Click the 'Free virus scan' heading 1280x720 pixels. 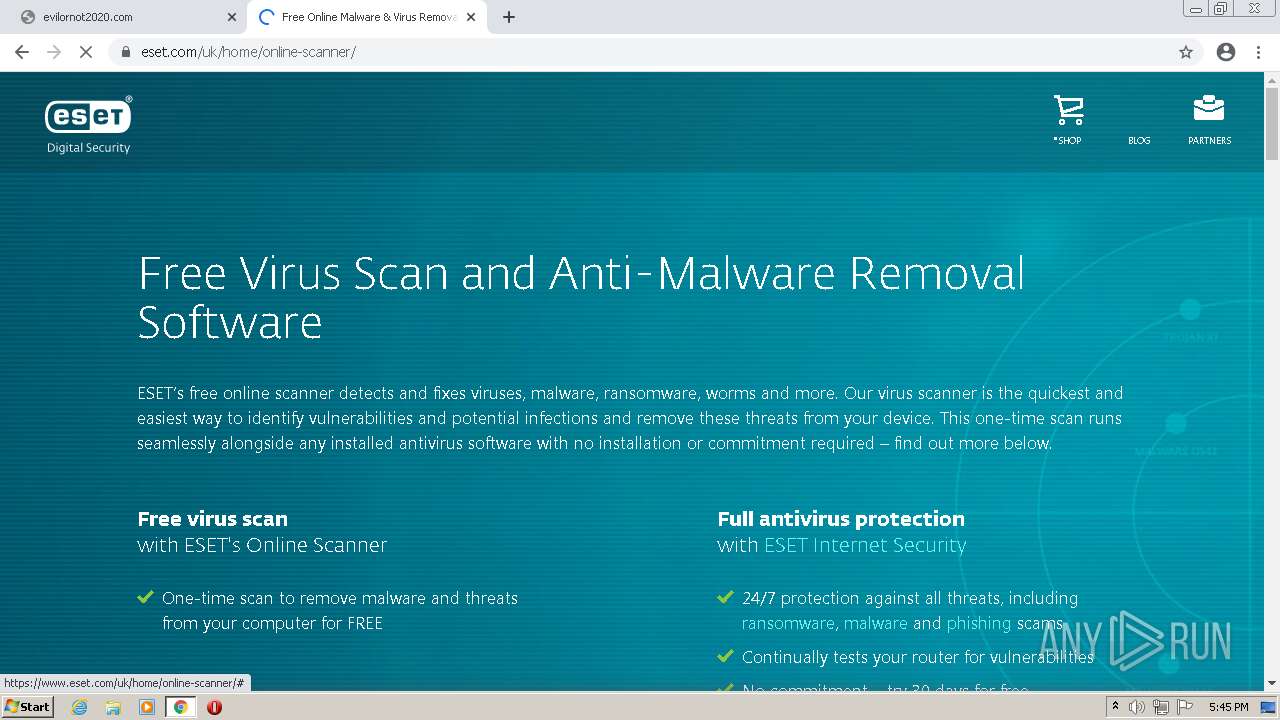point(212,519)
